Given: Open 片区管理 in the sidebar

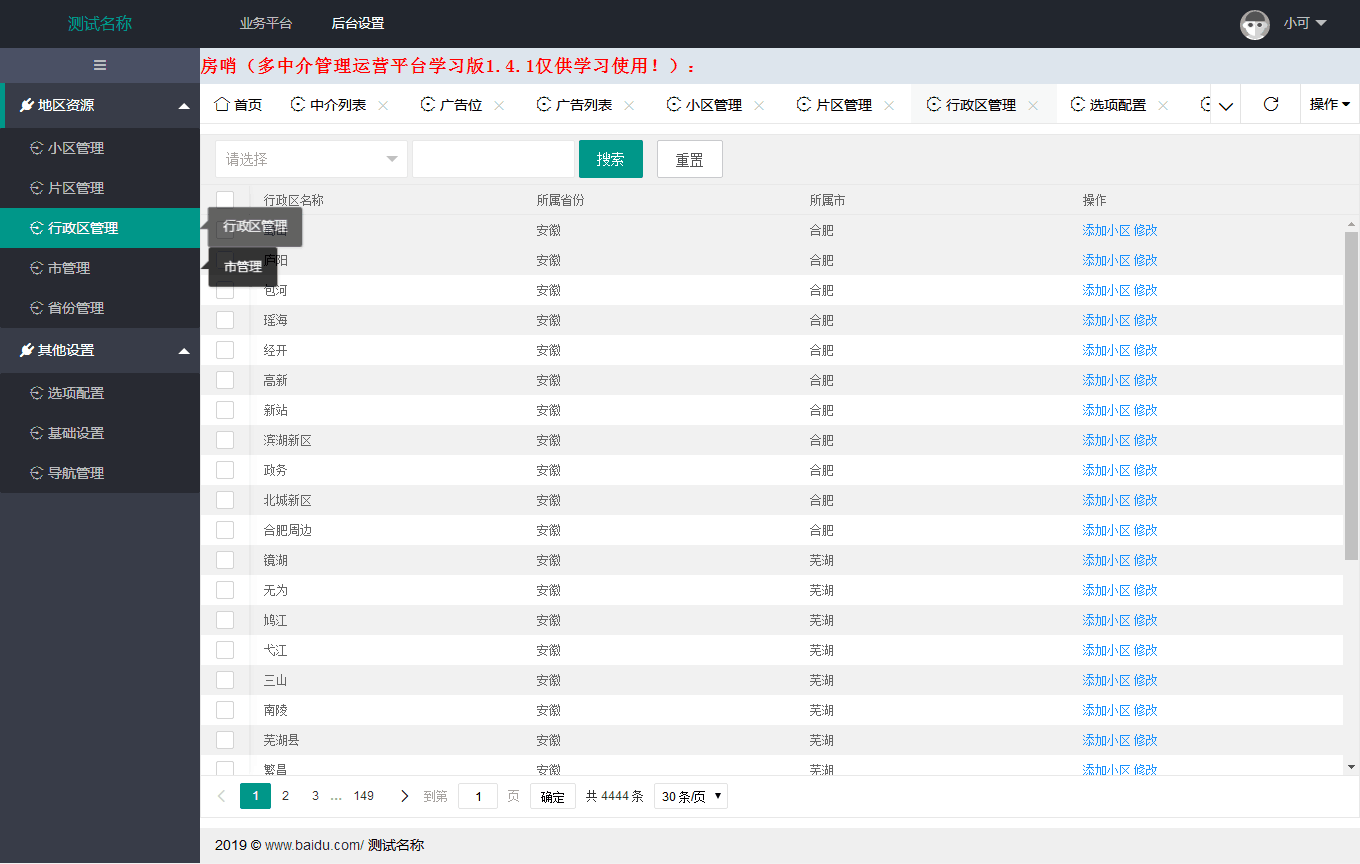Looking at the screenshot, I should 100,188.
